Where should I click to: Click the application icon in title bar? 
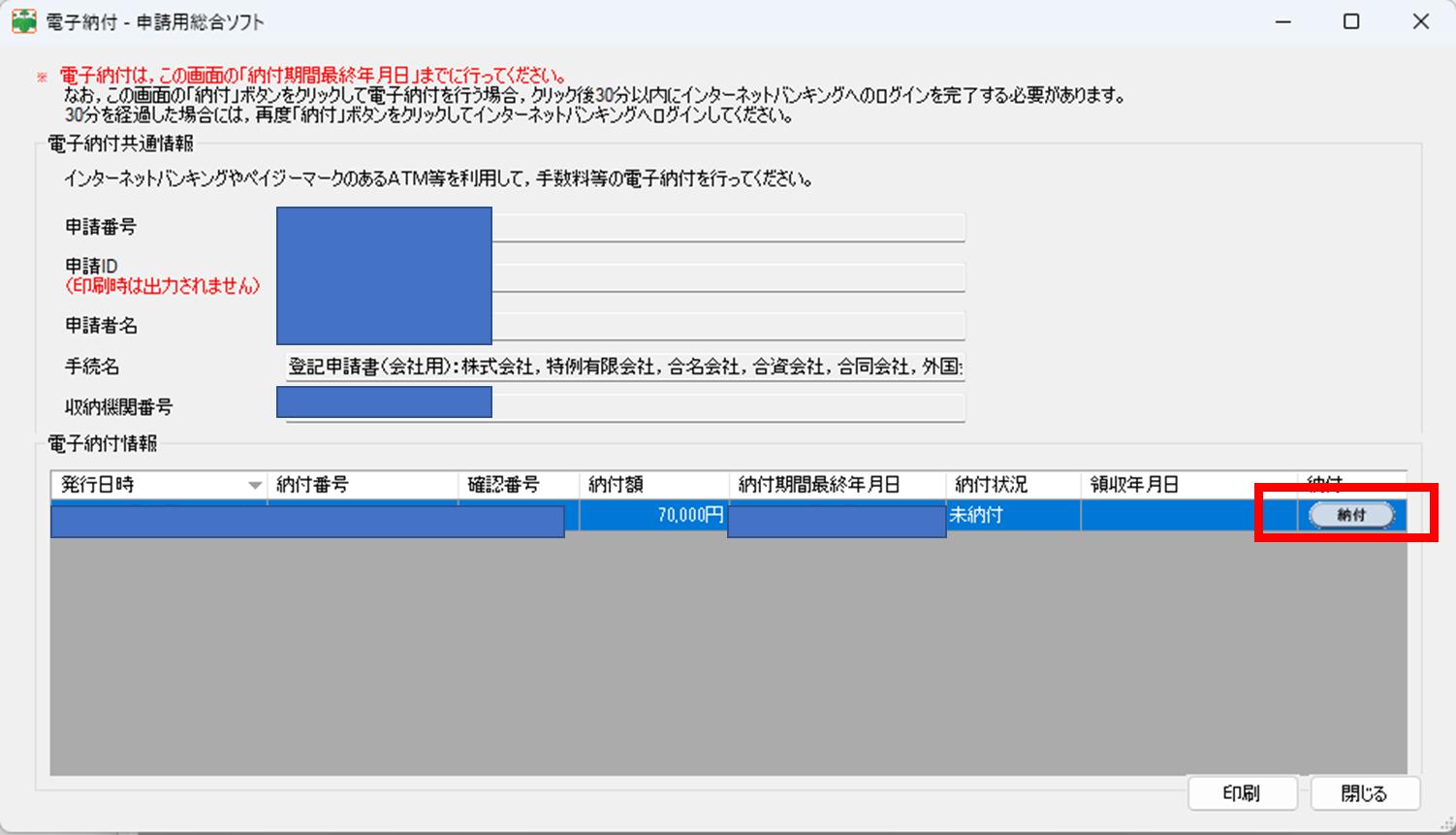(24, 21)
